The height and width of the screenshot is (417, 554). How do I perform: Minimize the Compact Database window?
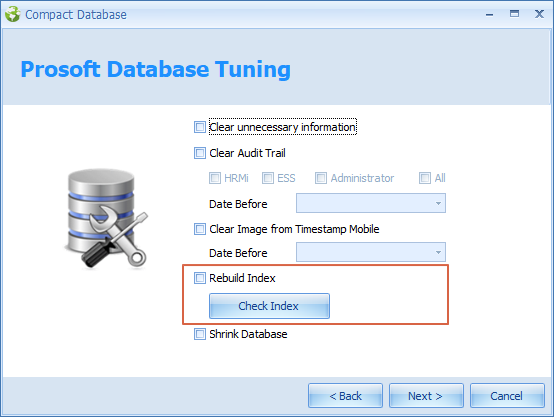pos(489,14)
